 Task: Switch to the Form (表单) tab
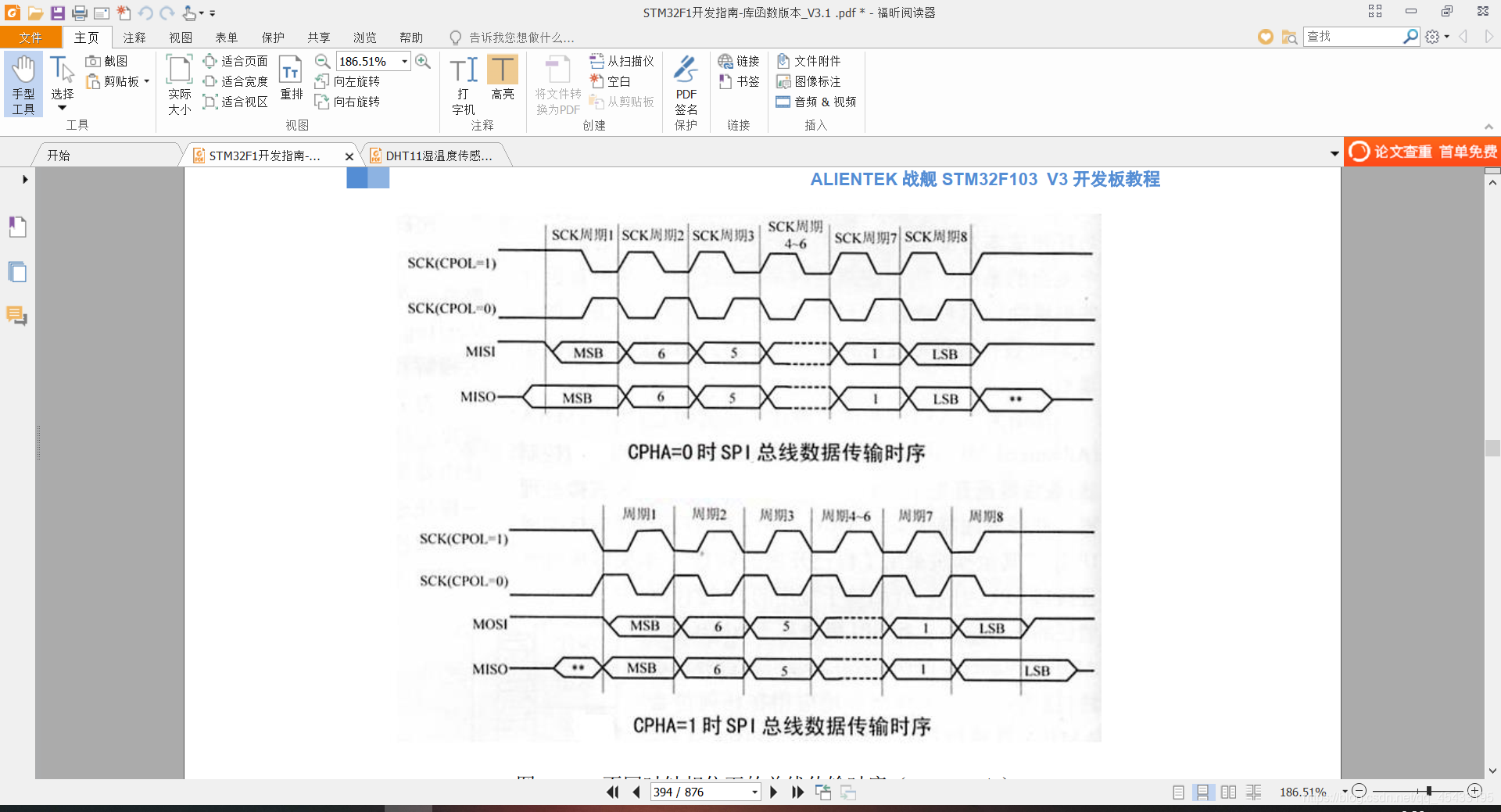(x=227, y=38)
